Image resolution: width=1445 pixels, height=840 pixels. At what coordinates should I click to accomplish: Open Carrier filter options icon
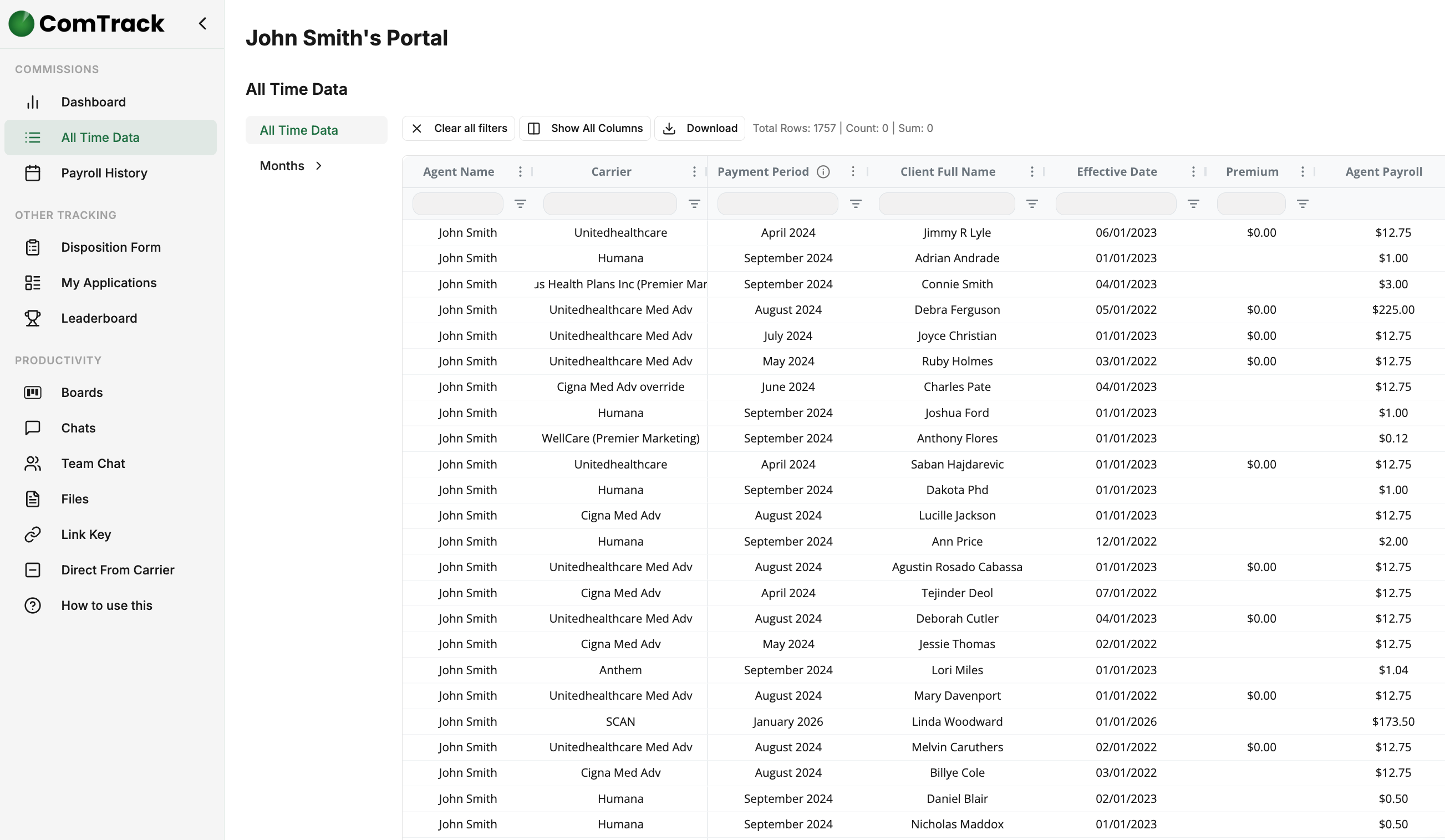[694, 204]
